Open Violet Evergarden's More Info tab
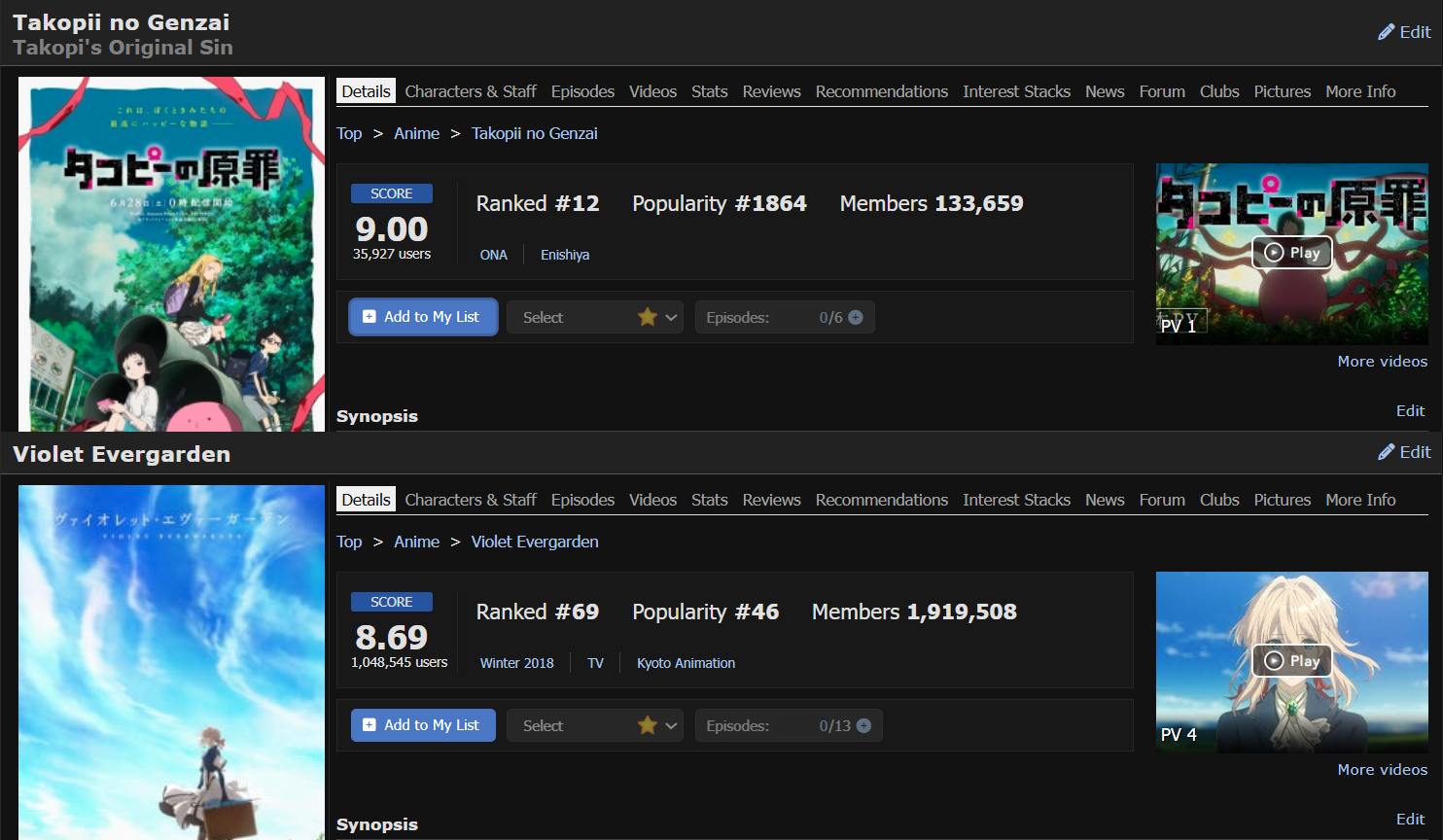The width and height of the screenshot is (1443, 840). (1360, 500)
